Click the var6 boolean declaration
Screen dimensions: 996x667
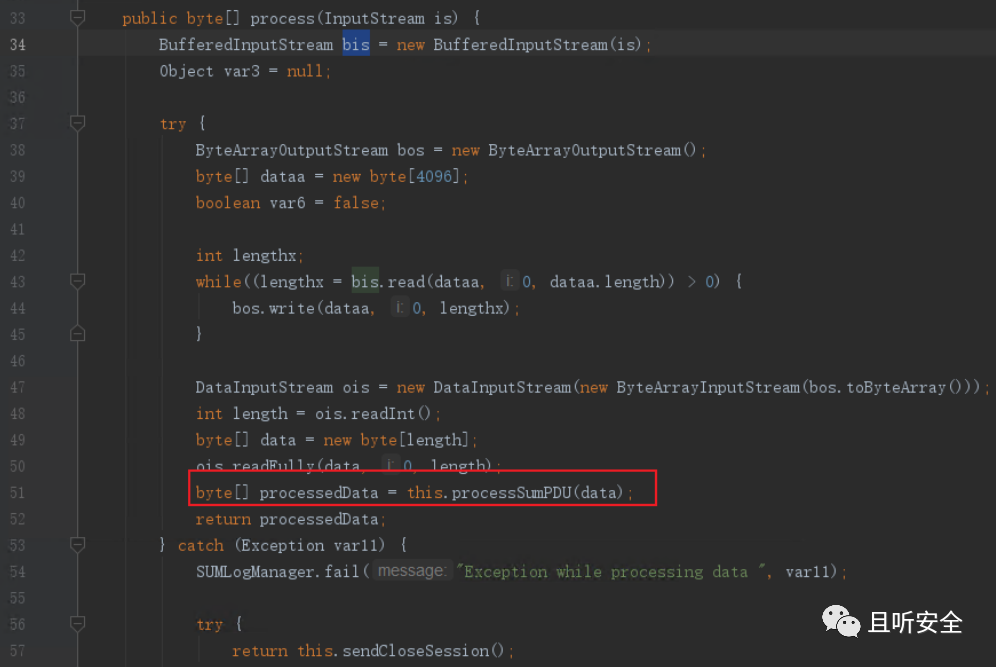(x=287, y=203)
